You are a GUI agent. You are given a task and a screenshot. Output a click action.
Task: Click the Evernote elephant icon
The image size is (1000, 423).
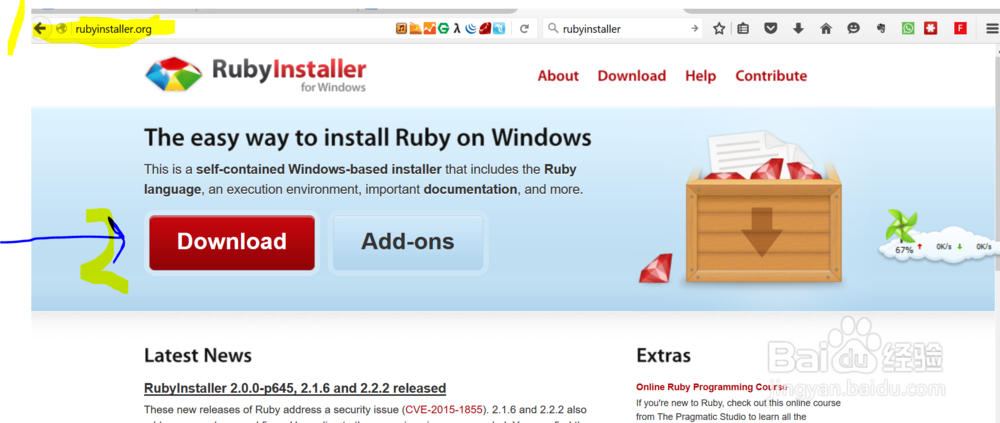click(x=881, y=29)
